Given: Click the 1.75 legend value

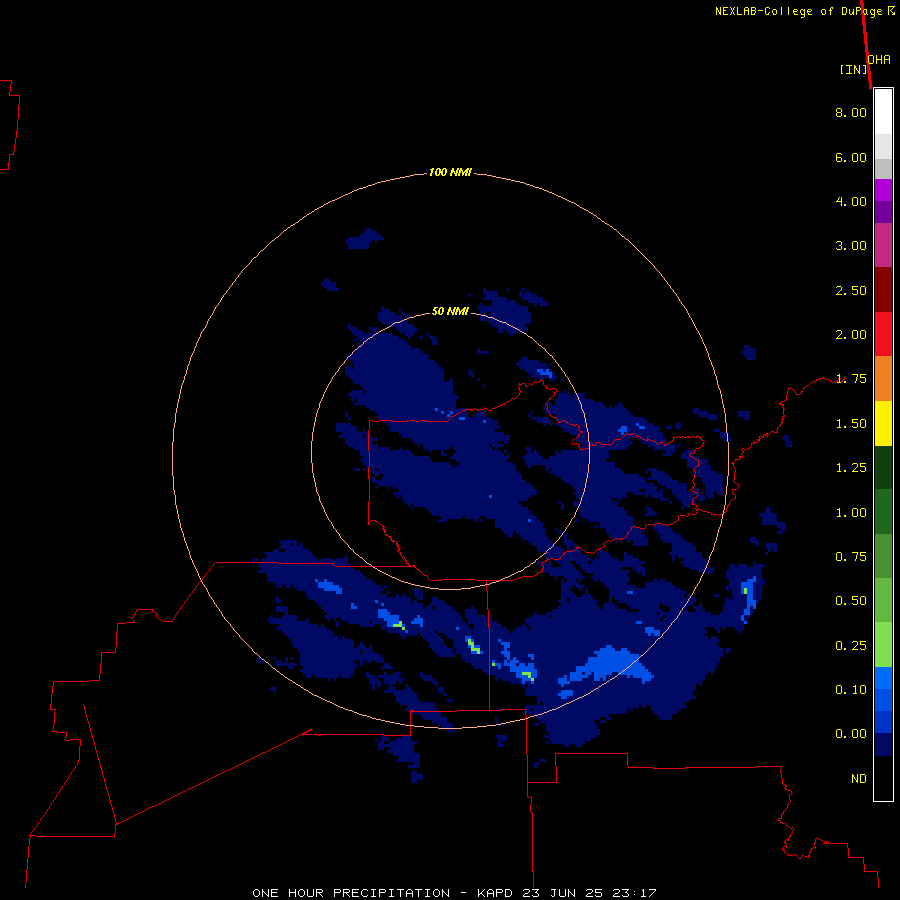Looking at the screenshot, I should point(851,379).
